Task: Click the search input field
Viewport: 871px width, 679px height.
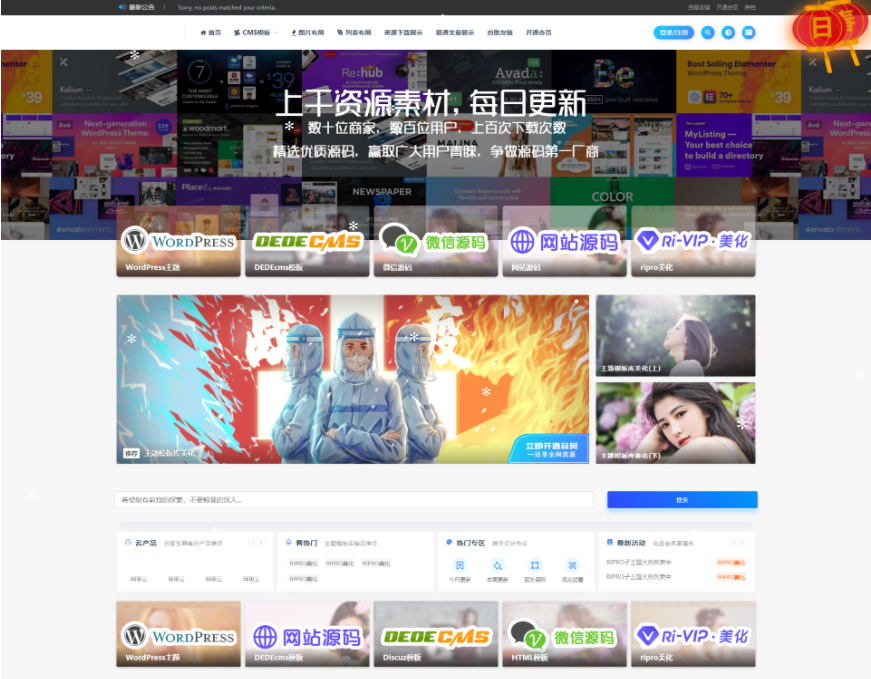Action: pyautogui.click(x=354, y=500)
